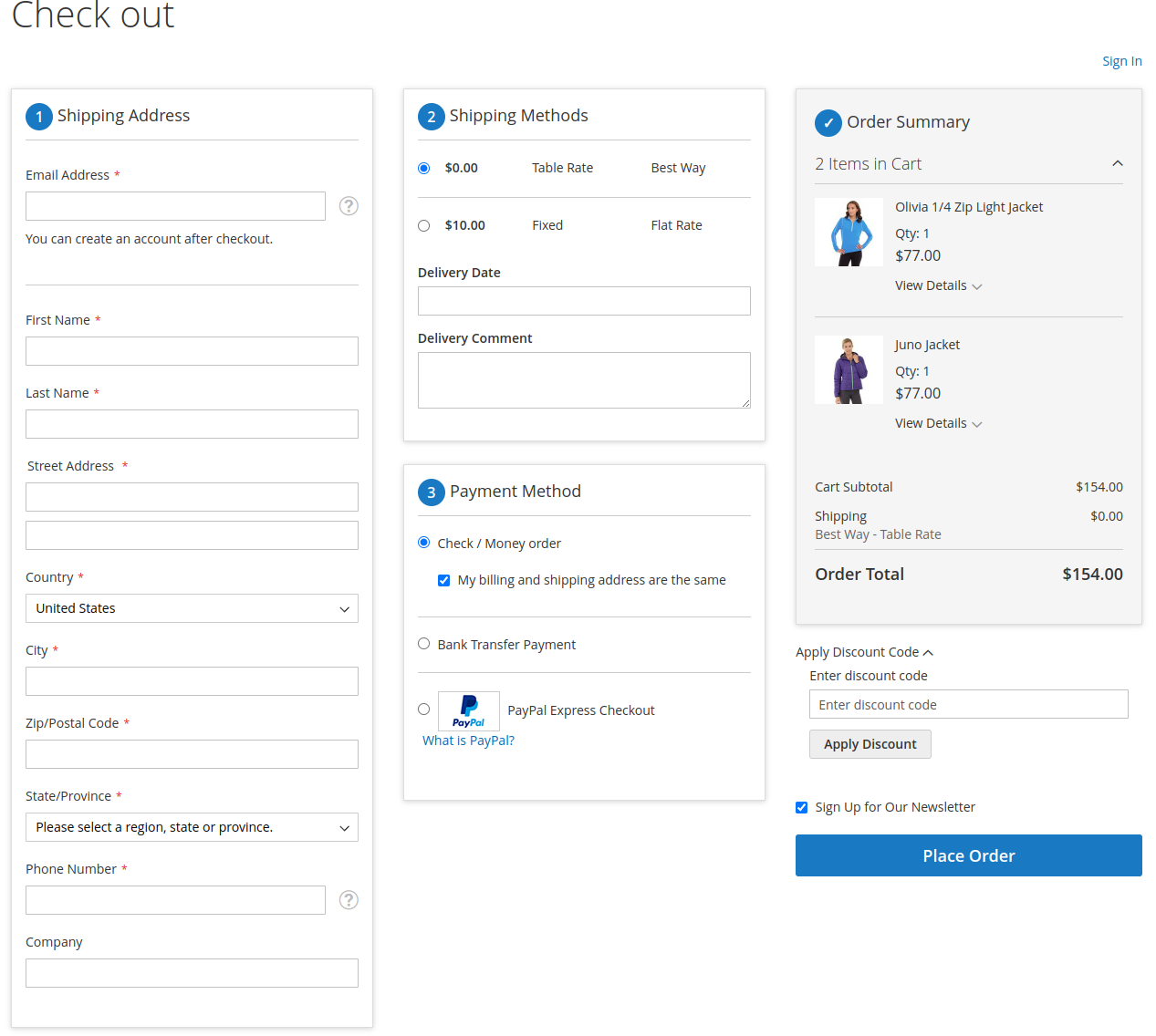The width and height of the screenshot is (1156, 1036).
Task: Click the first Street Address line field
Action: (192, 497)
